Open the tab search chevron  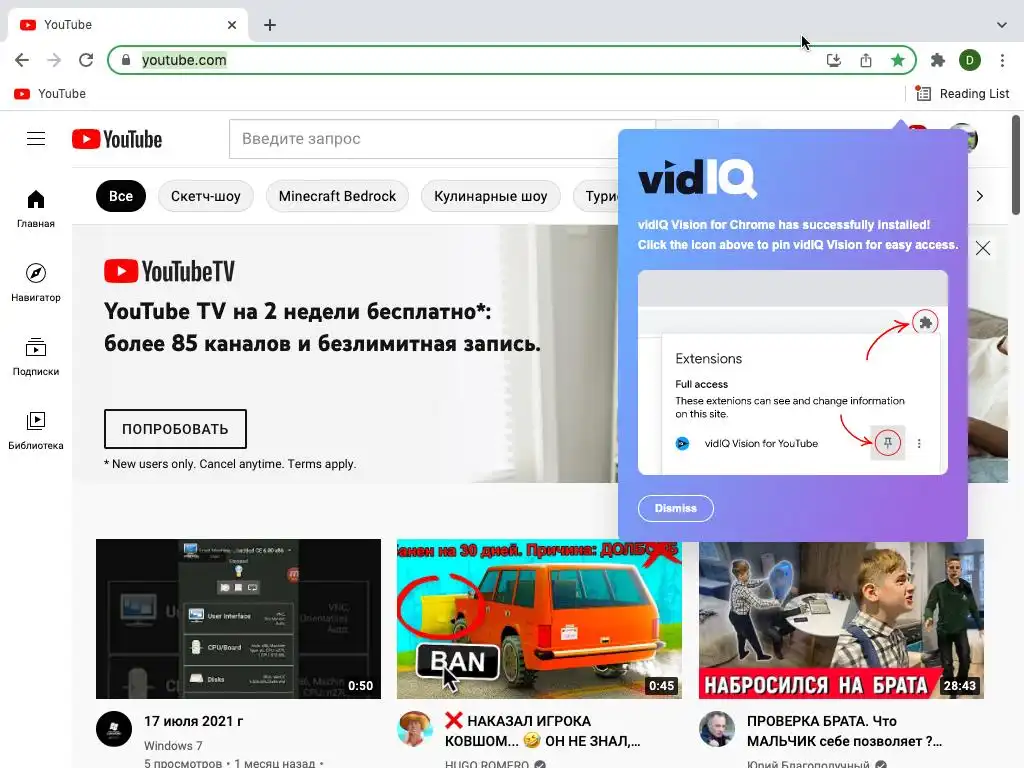click(1002, 25)
